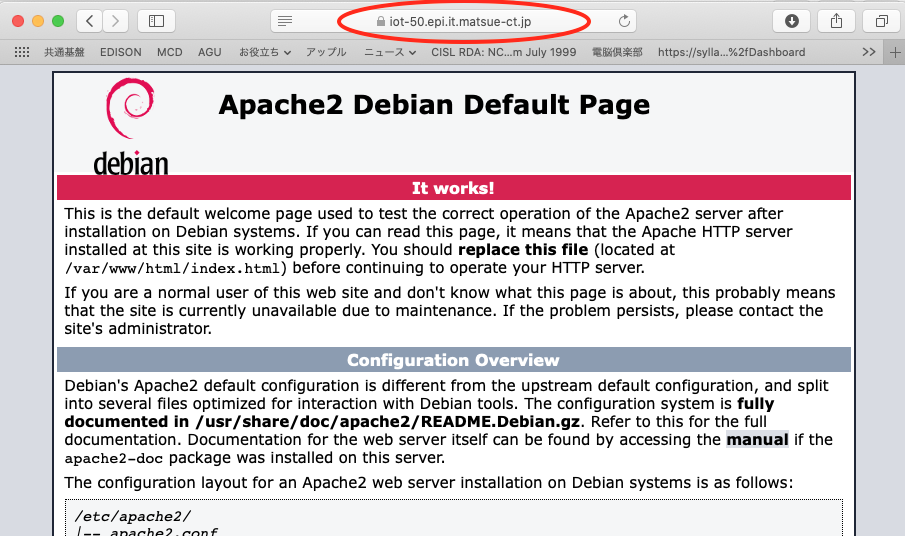Image resolution: width=905 pixels, height=536 pixels.
Task: Open the Downloads popover
Action: (792, 21)
